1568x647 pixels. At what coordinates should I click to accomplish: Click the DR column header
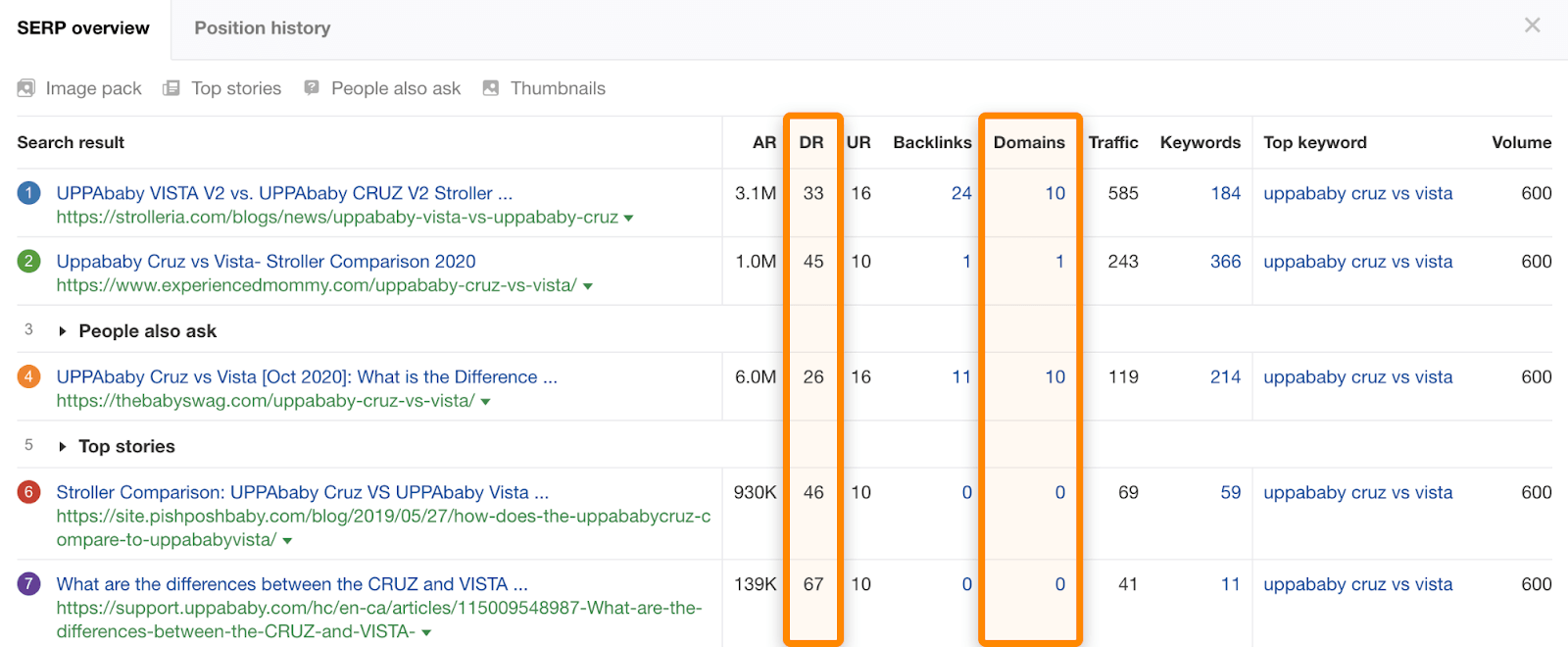(x=811, y=142)
